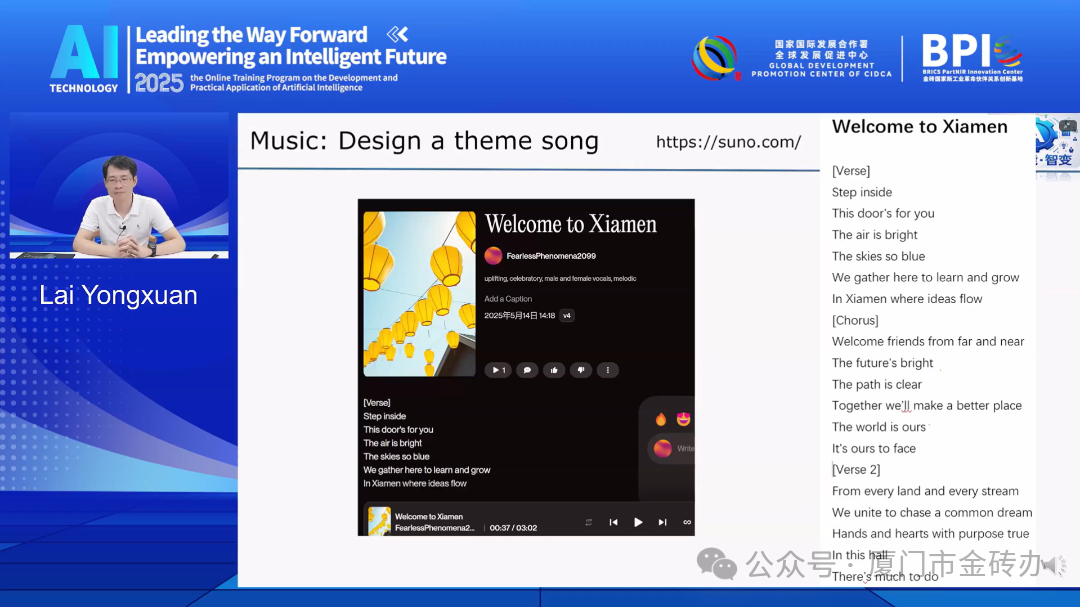Open the yellow lantern album cover
This screenshot has width=1080, height=607.
(419, 294)
